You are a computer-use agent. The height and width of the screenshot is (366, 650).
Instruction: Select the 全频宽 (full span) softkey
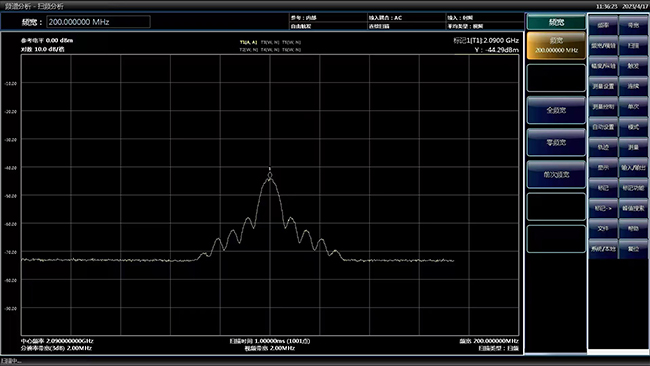556,110
